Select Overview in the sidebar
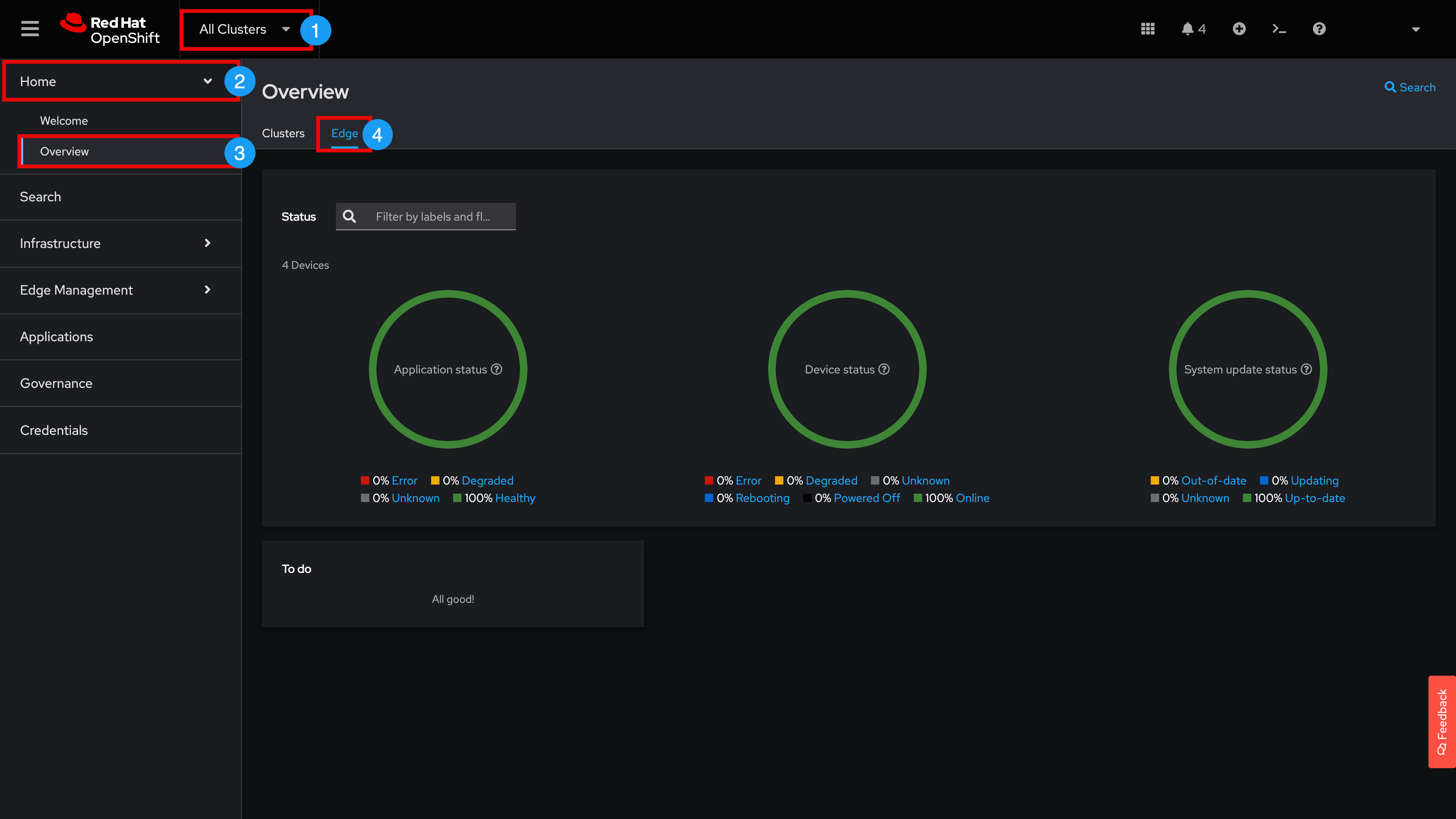Screen dimensions: 1456x819 click(x=64, y=152)
